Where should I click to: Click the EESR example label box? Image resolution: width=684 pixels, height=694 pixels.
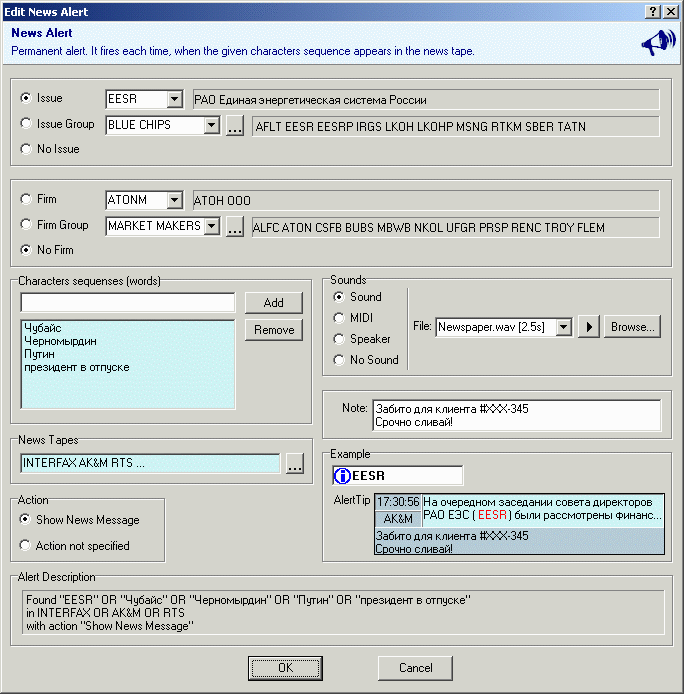[x=398, y=476]
